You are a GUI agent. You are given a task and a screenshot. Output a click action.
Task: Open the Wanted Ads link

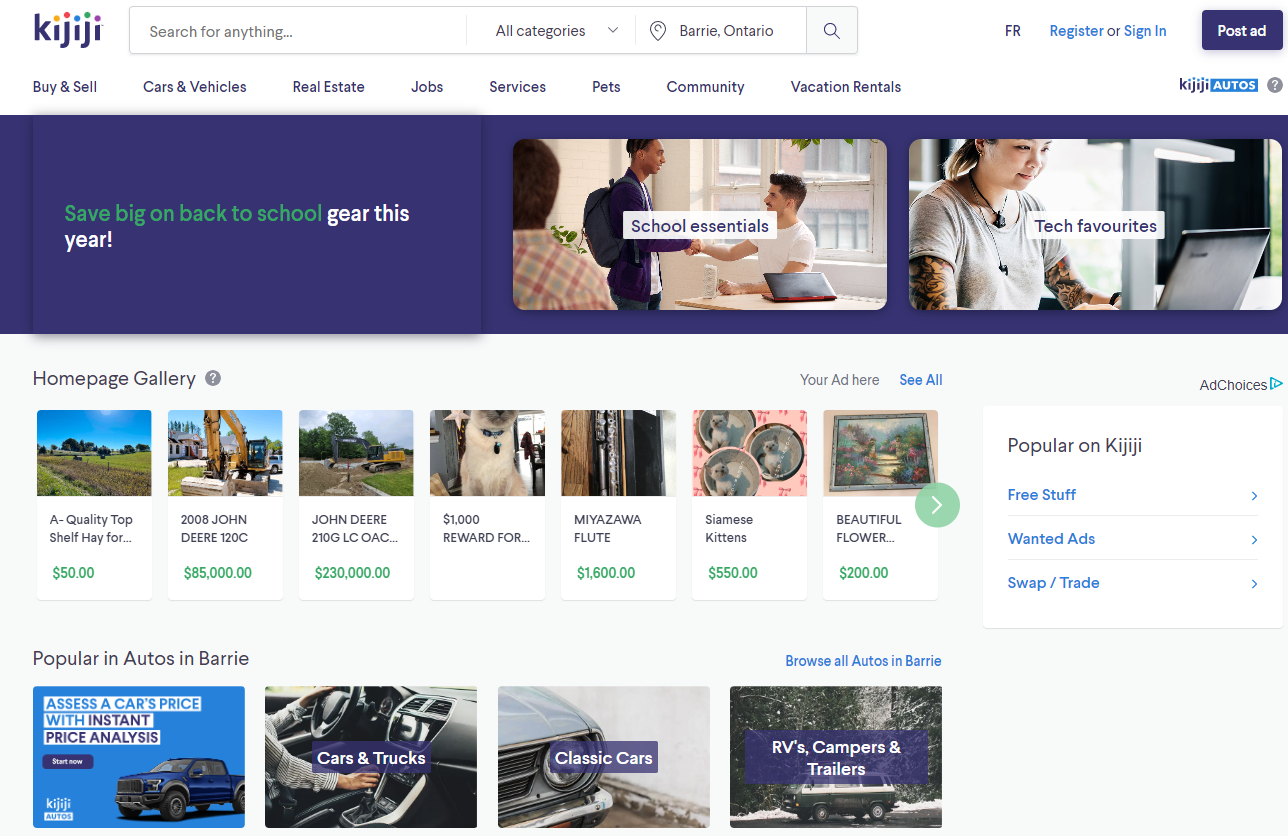pyautogui.click(x=1052, y=539)
